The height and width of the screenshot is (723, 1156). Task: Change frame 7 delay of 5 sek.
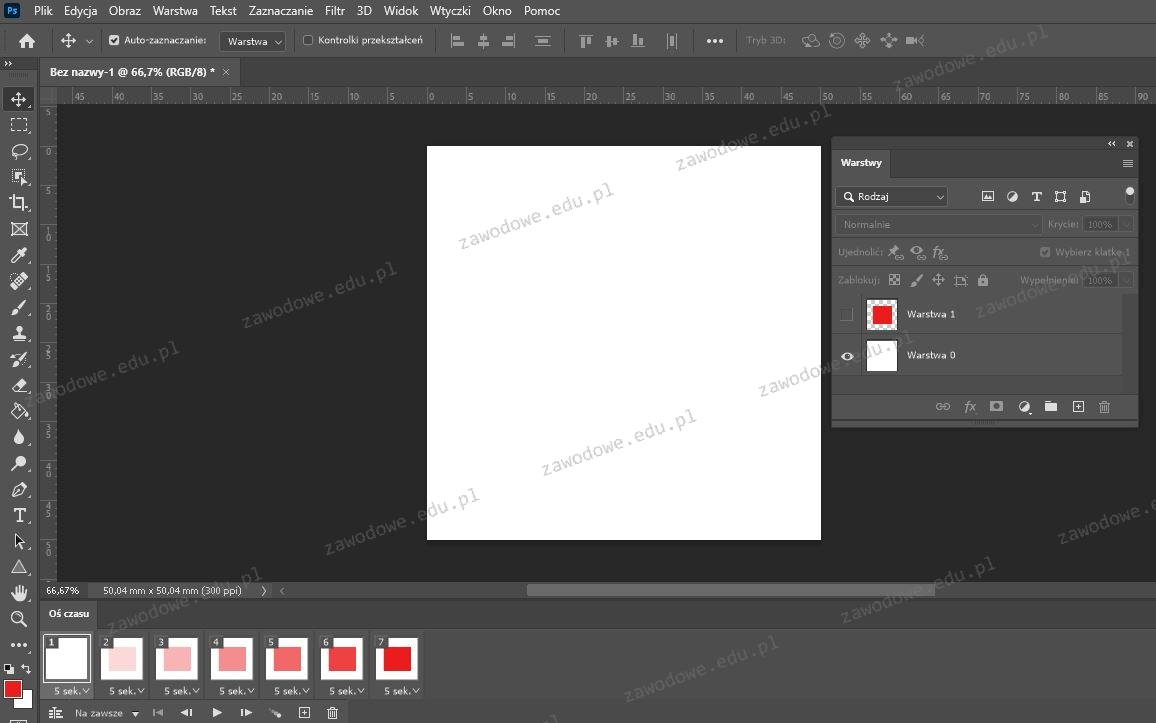401,691
